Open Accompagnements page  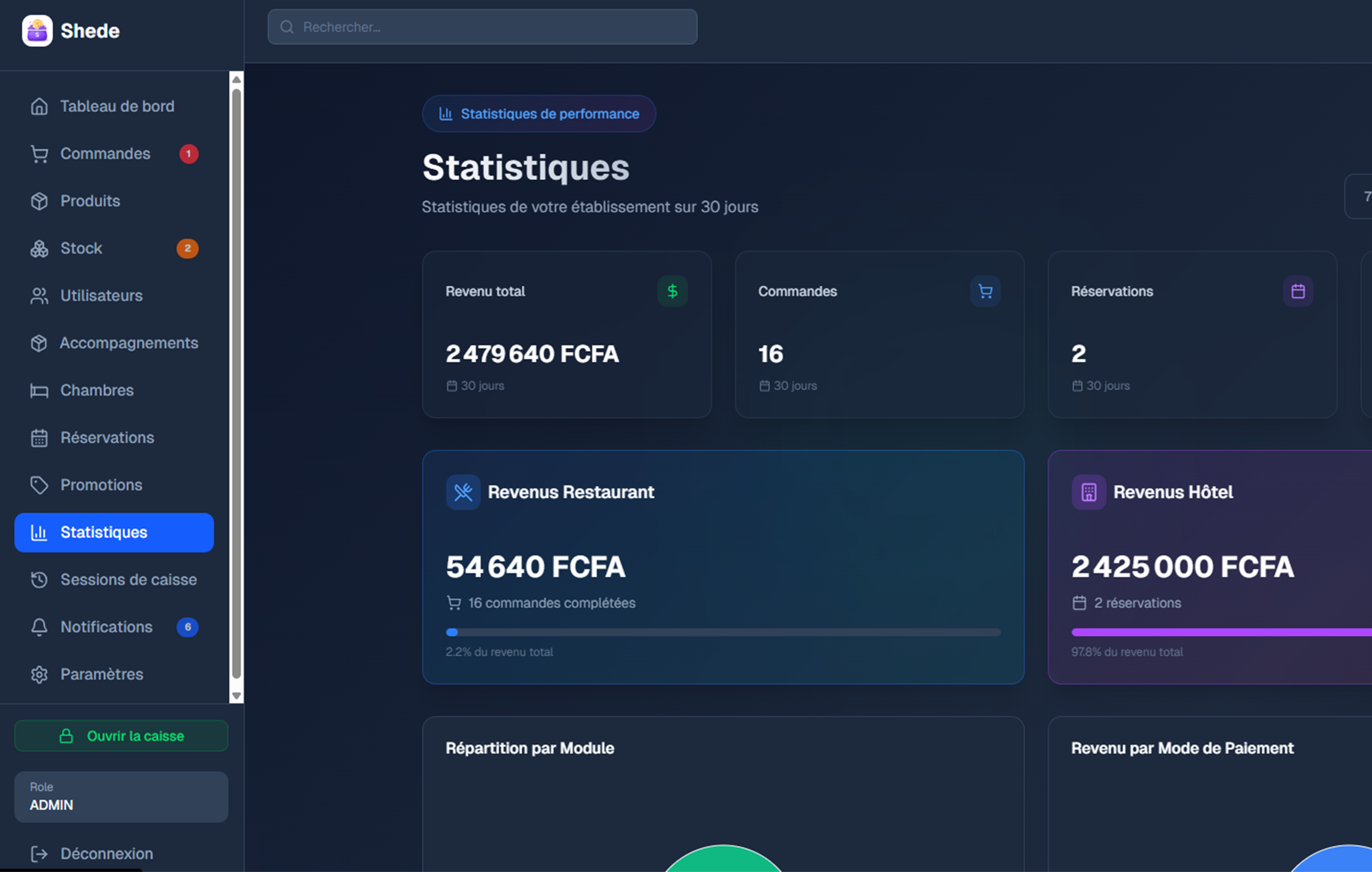coord(114,343)
